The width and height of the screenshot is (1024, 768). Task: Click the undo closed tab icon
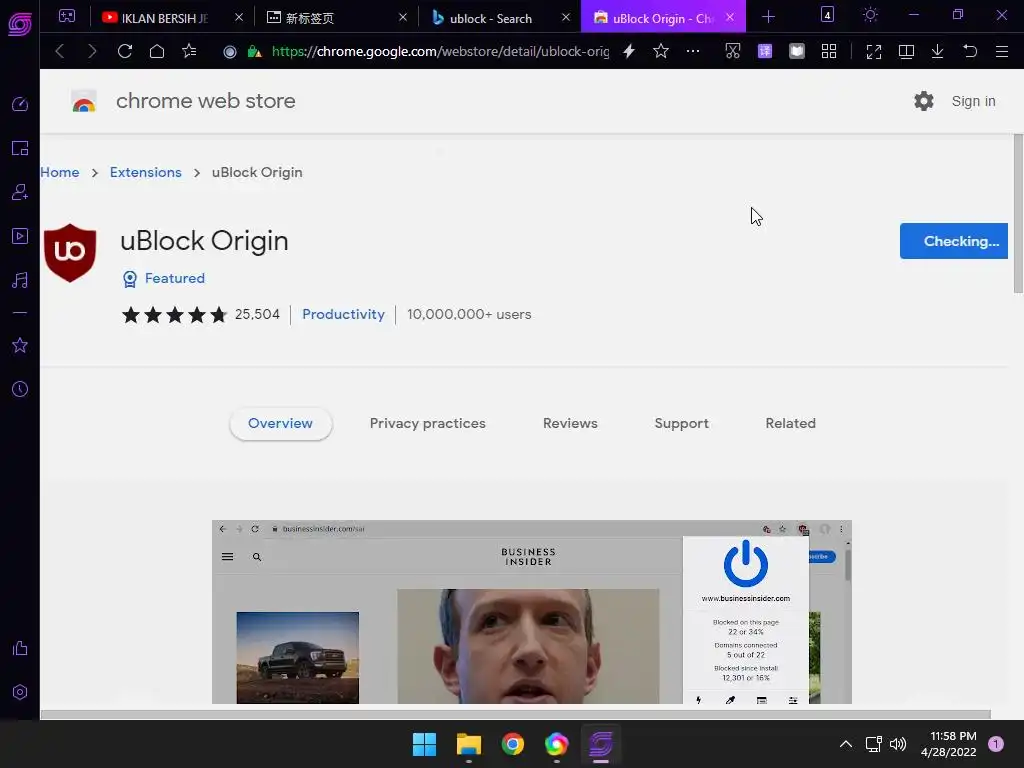(x=970, y=51)
